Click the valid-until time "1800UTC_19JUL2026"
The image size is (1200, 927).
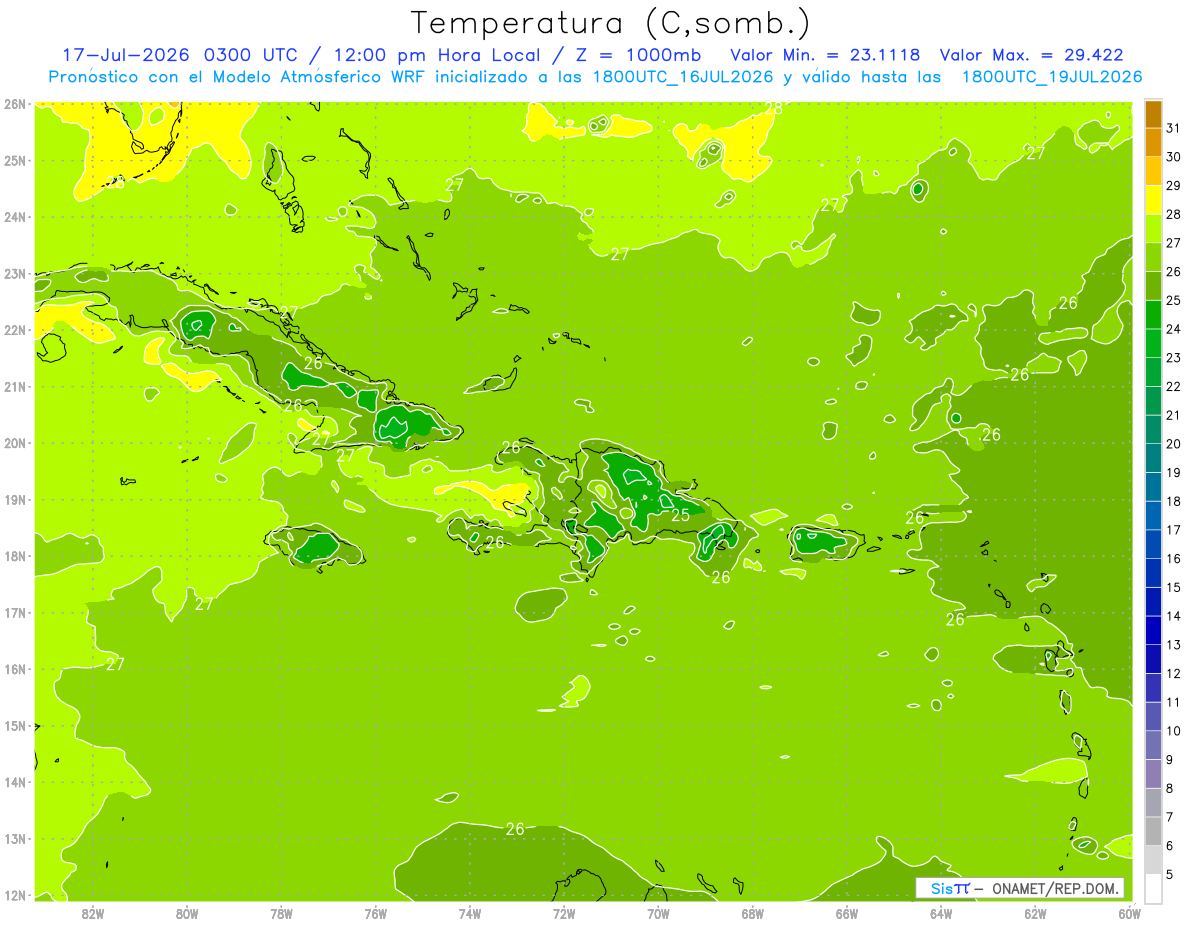click(x=1052, y=77)
